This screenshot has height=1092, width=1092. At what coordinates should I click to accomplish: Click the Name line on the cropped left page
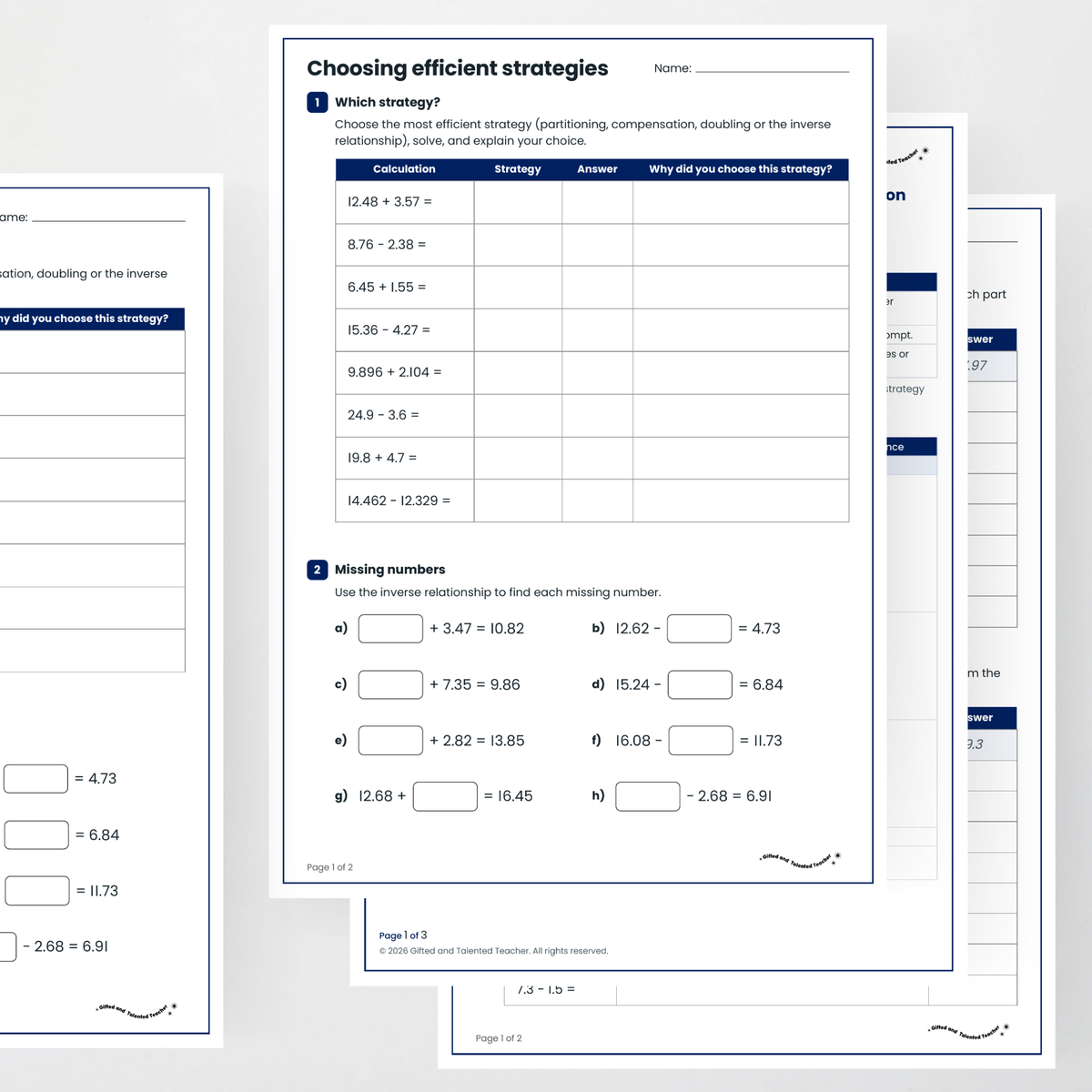point(108,218)
